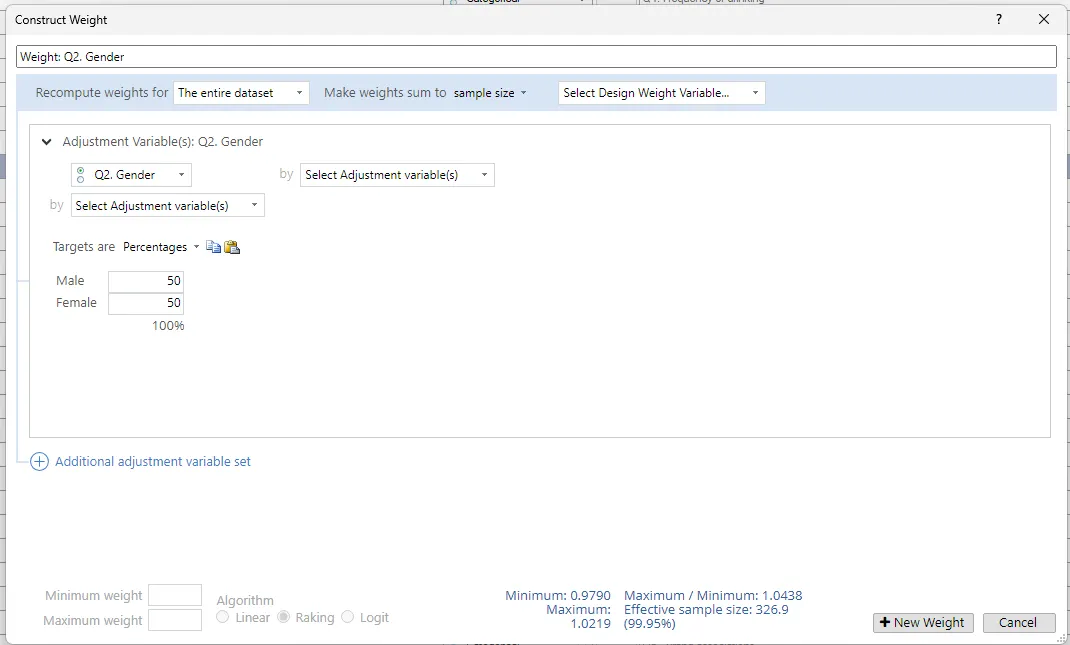The height and width of the screenshot is (645, 1070).
Task: Click the help question mark icon
Action: pyautogui.click(x=998, y=19)
